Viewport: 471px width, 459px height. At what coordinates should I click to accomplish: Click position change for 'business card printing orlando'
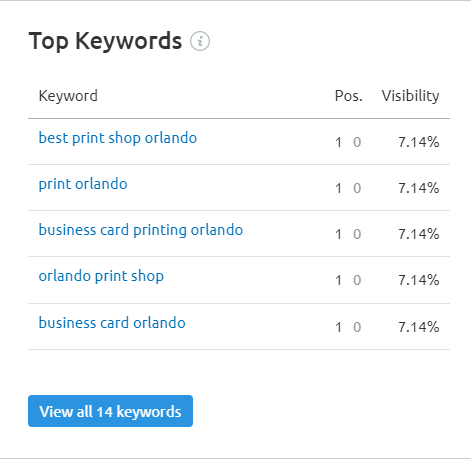[357, 234]
